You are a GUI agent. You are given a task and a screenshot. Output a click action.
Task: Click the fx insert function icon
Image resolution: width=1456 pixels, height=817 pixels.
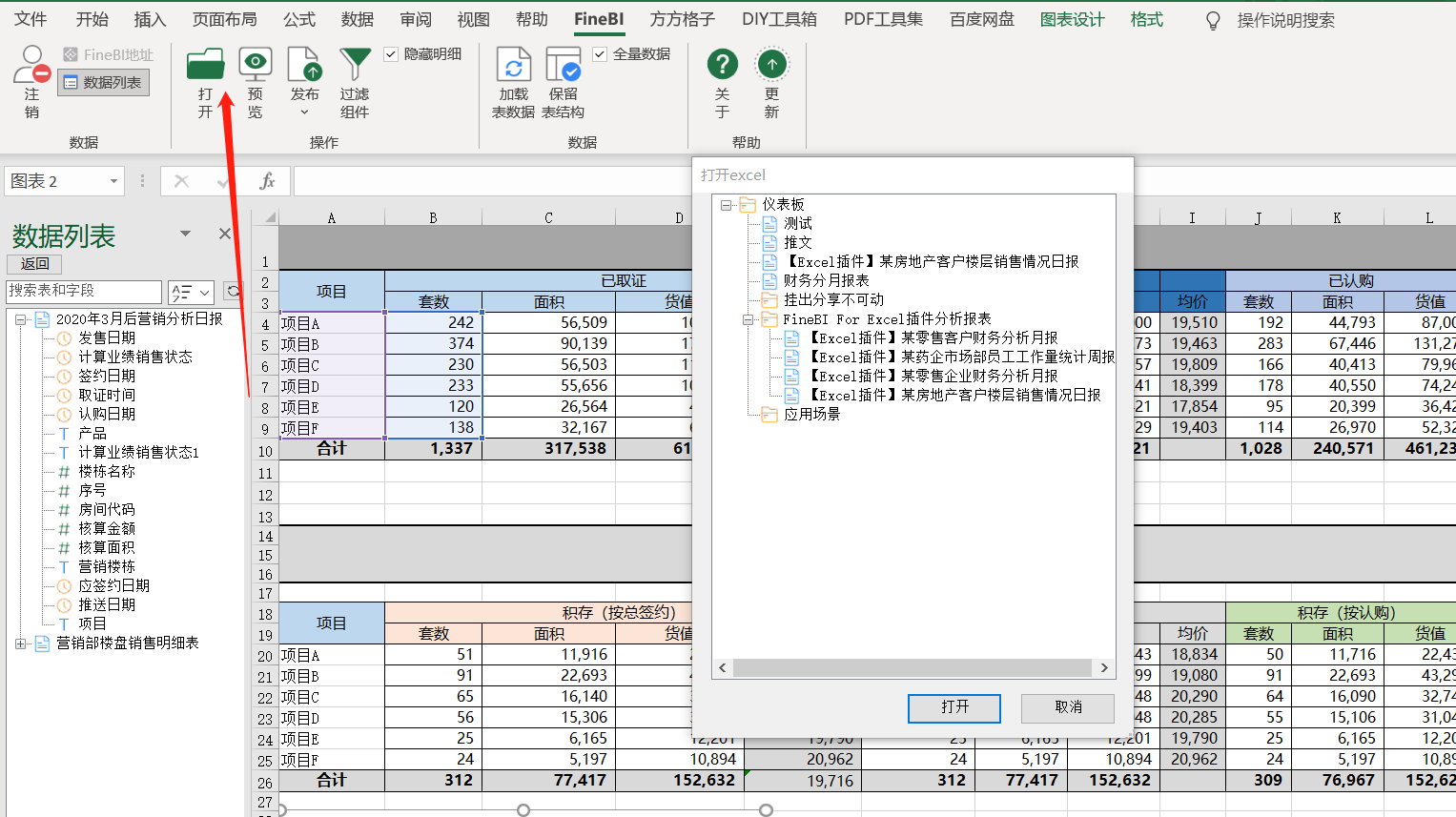[267, 181]
